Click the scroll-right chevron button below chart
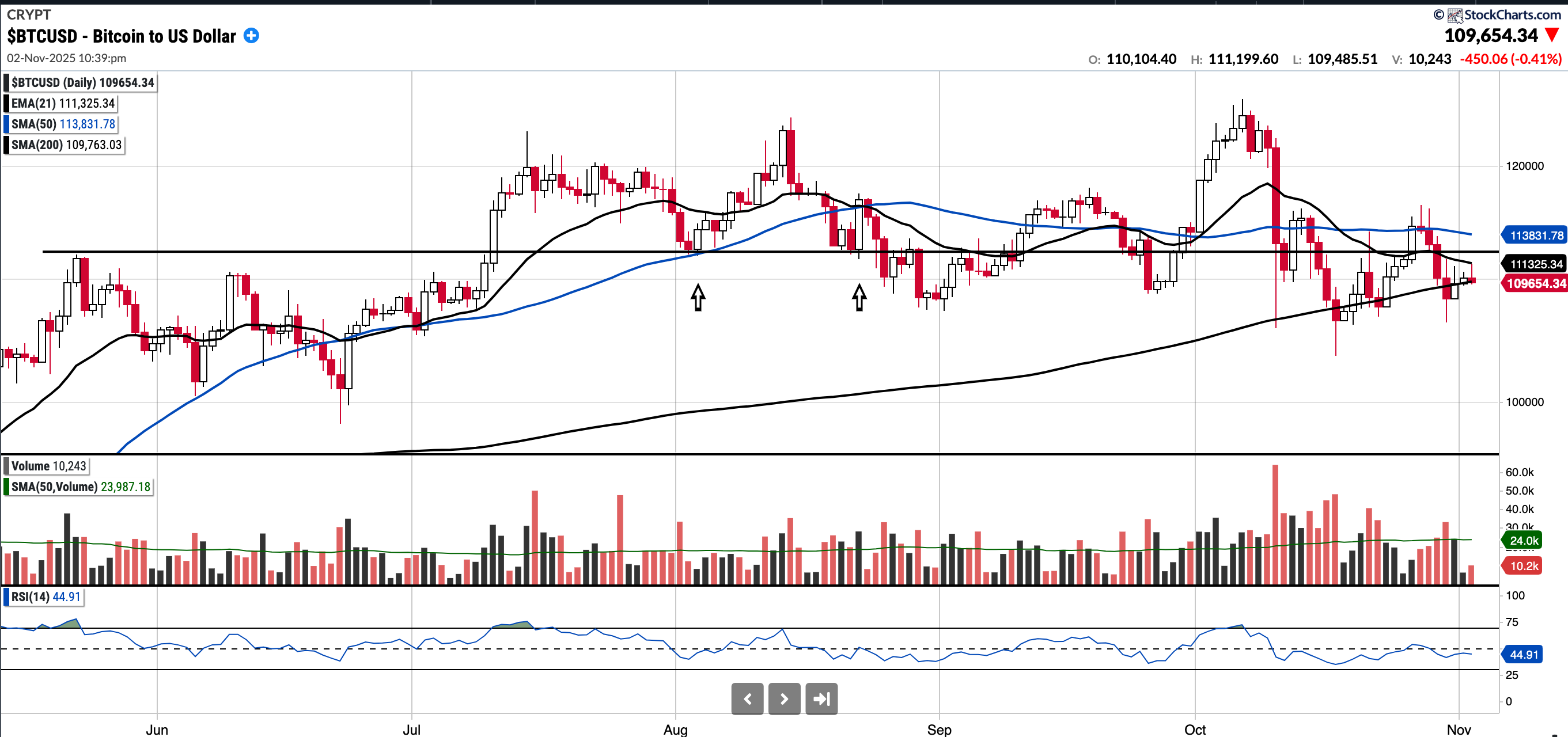 [784, 698]
